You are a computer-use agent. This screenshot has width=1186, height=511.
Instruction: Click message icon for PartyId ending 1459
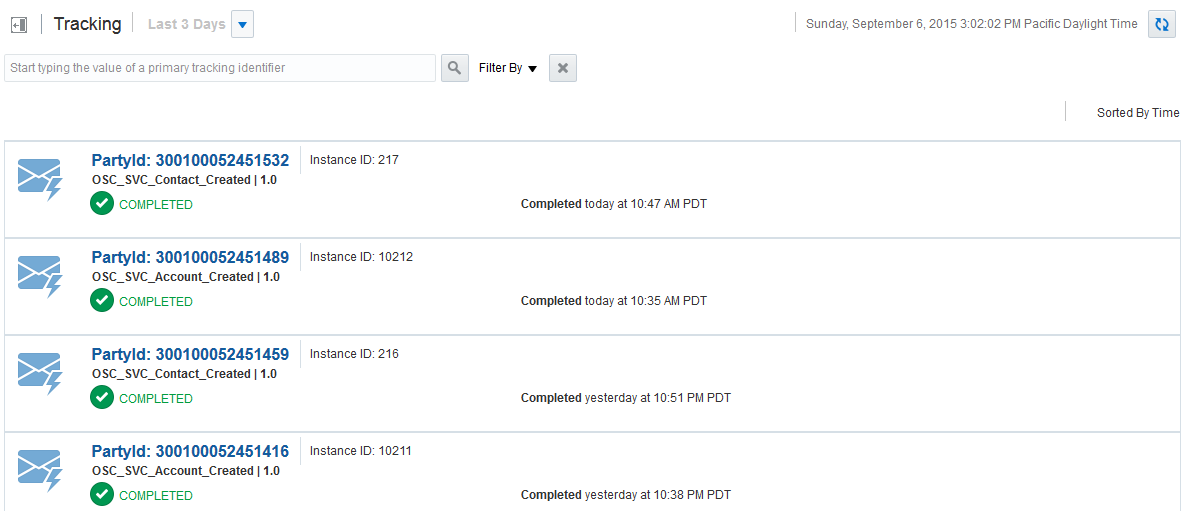39,373
